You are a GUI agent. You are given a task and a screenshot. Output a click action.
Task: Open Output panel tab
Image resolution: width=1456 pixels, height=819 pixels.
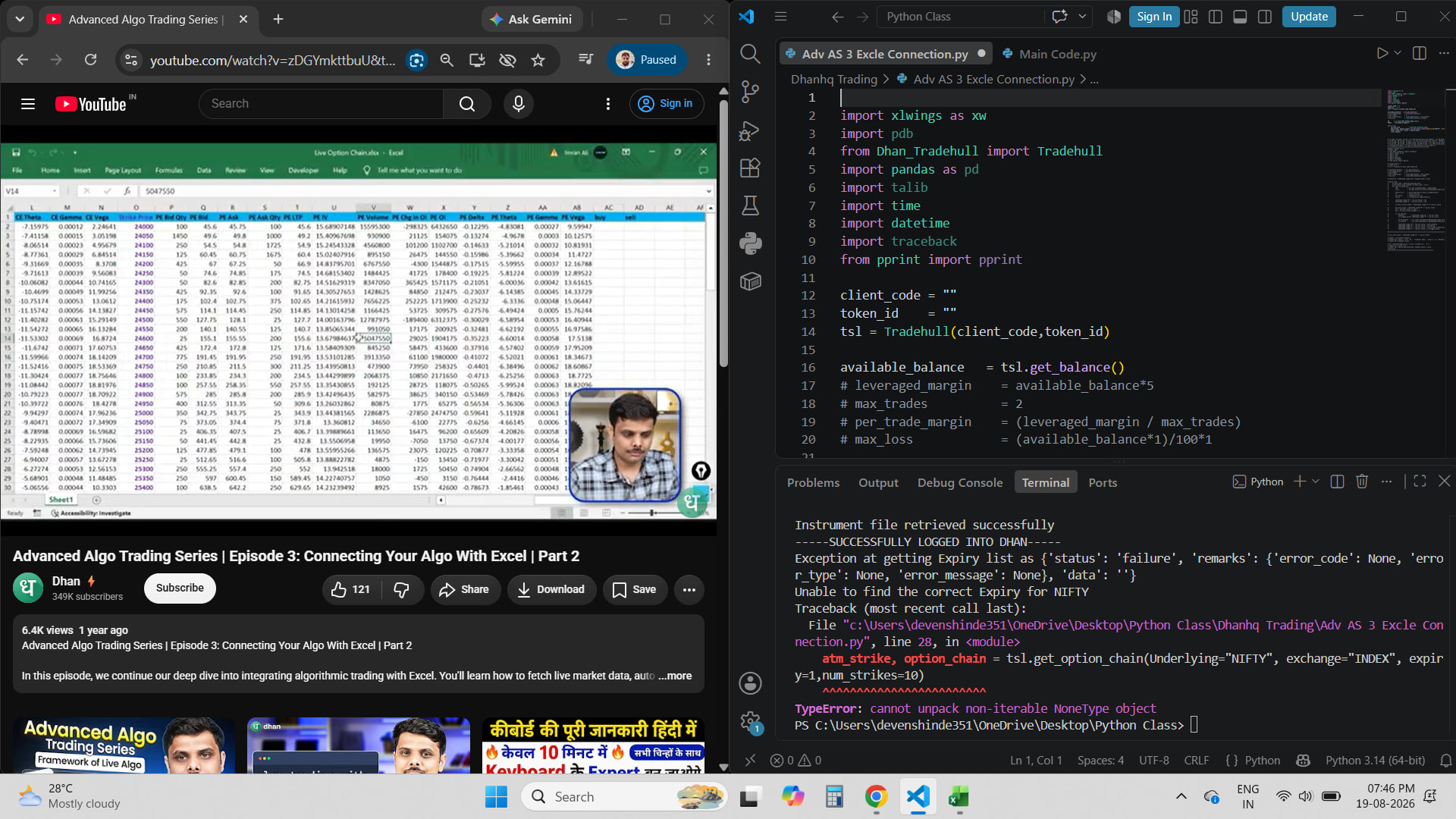point(878,482)
